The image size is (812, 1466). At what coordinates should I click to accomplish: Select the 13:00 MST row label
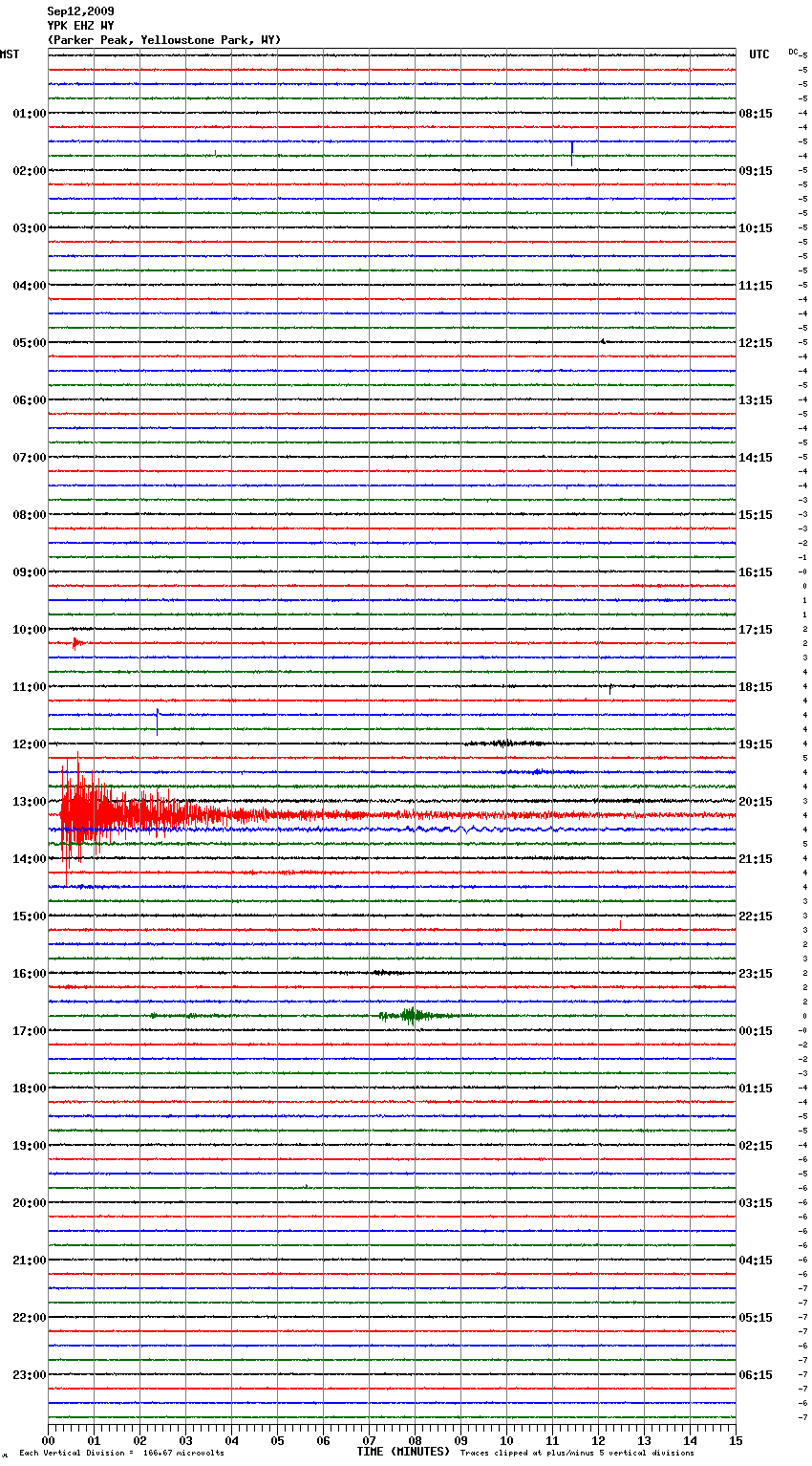tap(29, 802)
